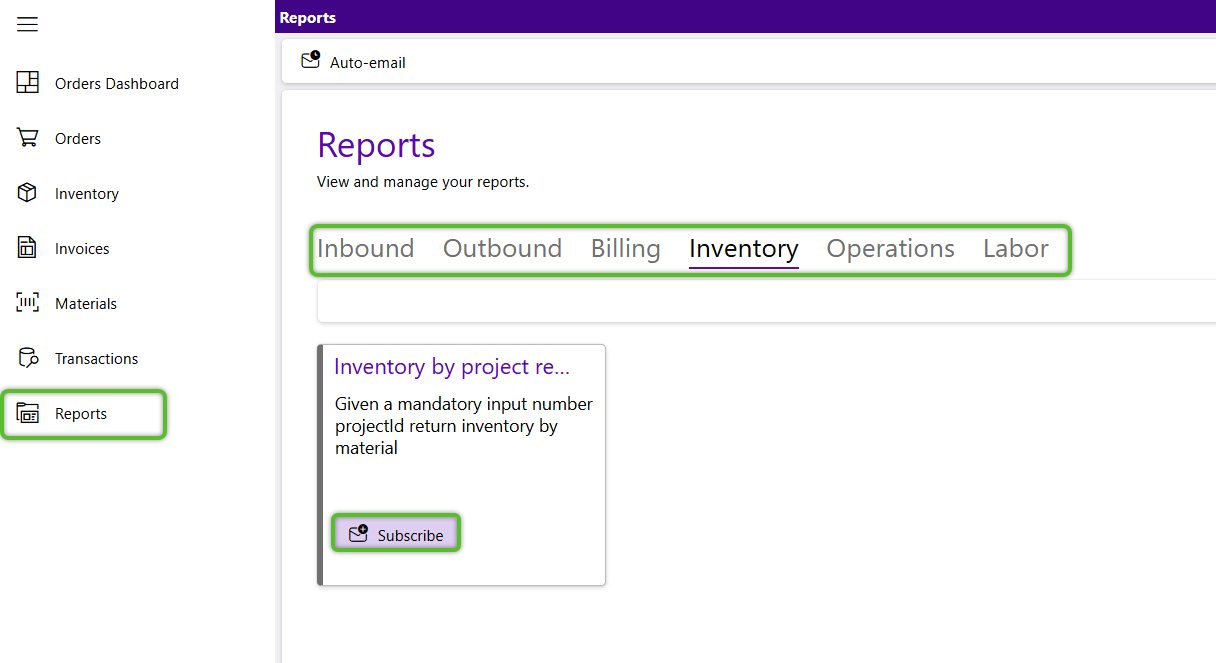Viewport: 1216px width, 663px height.
Task: Switch to the Inbound reports tab
Action: click(365, 249)
